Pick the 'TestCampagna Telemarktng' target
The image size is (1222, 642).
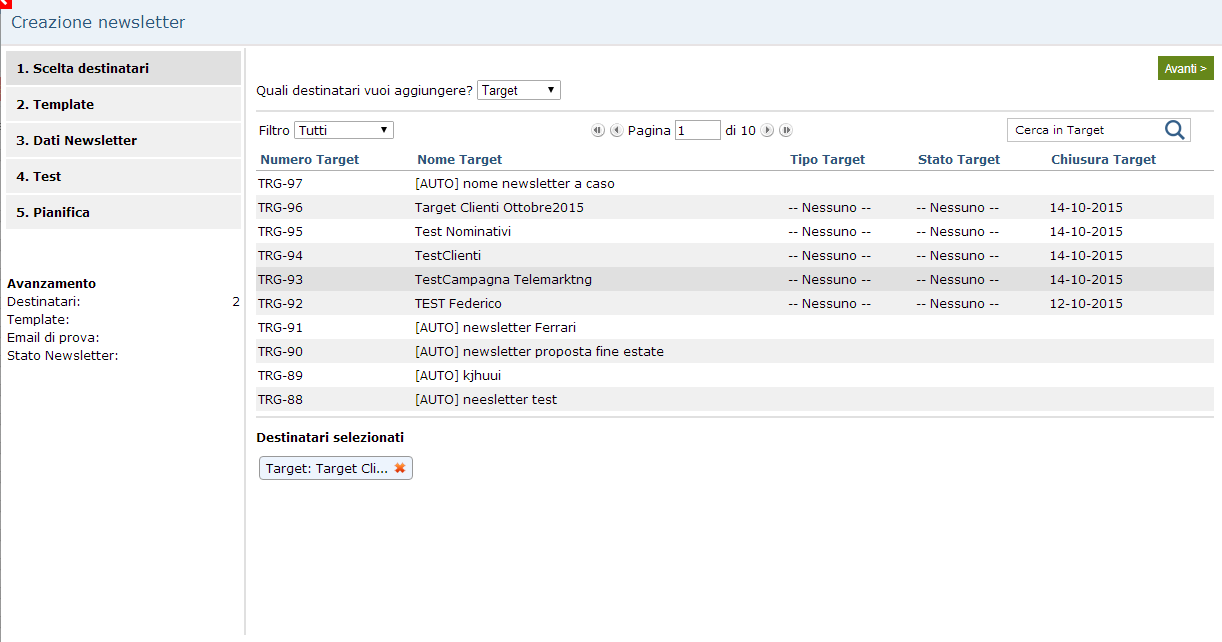503,280
